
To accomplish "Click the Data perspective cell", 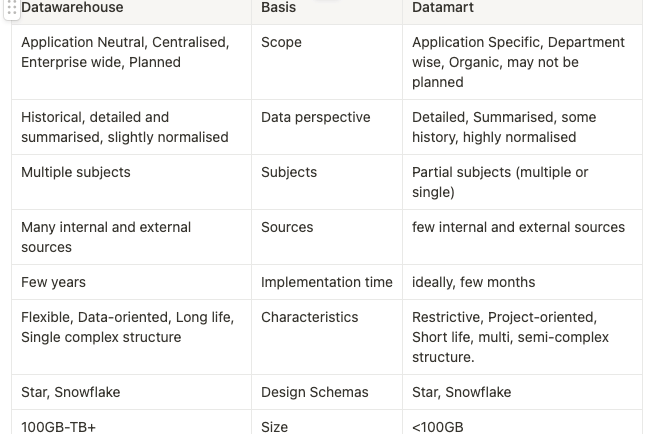I will pyautogui.click(x=327, y=127).
